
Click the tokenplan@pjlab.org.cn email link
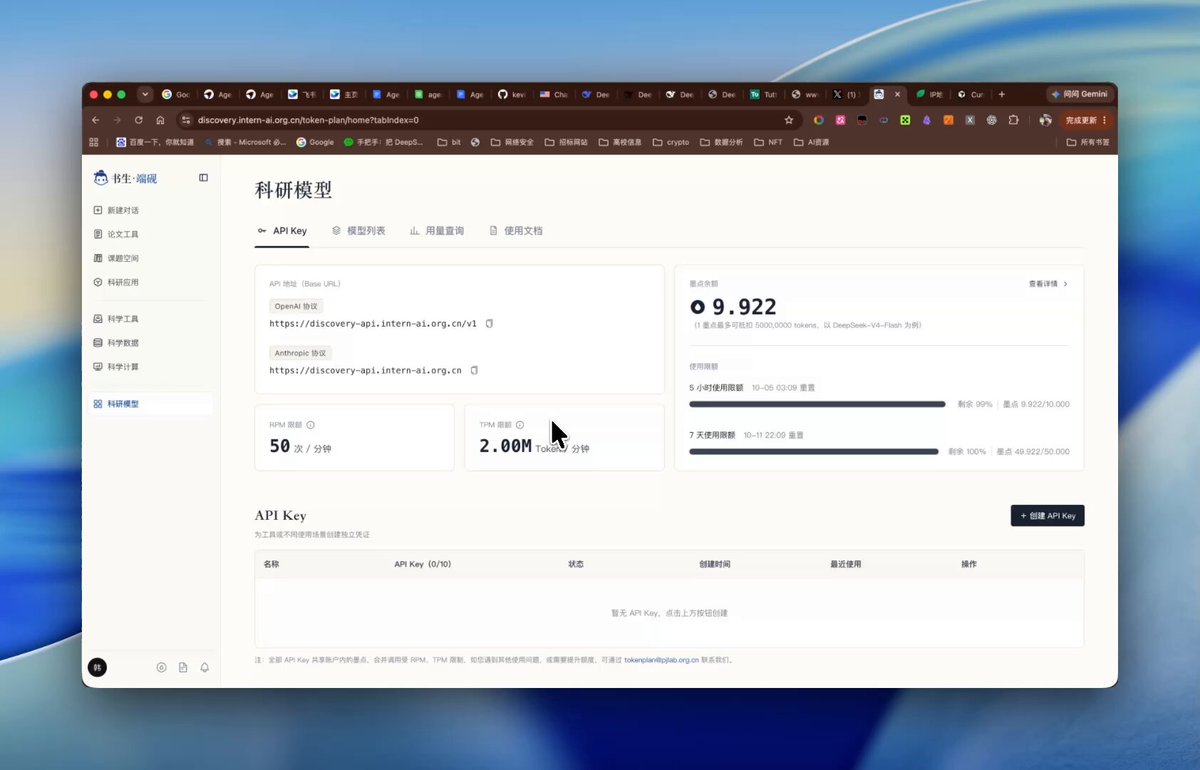pos(661,660)
